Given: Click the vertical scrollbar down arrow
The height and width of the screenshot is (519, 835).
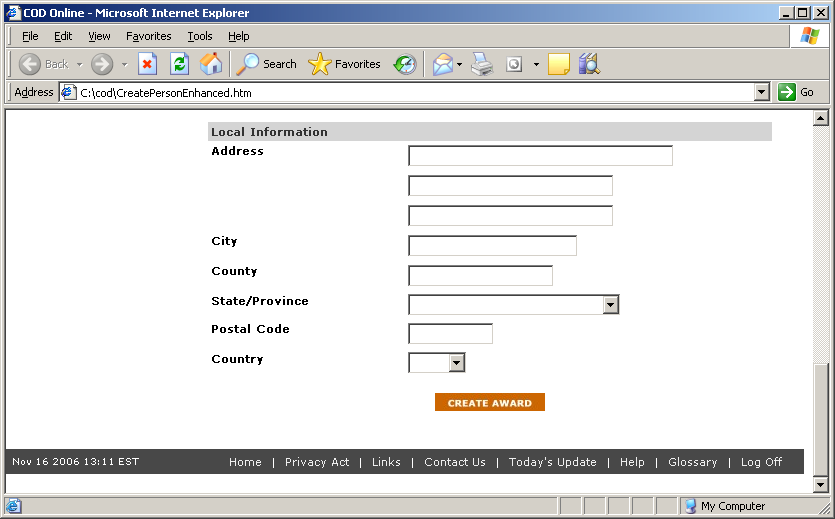Looking at the screenshot, I should click(821, 484).
